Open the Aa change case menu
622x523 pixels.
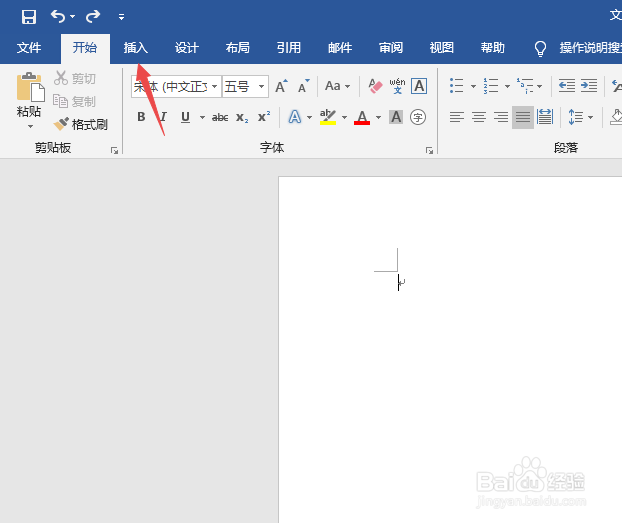[337, 86]
